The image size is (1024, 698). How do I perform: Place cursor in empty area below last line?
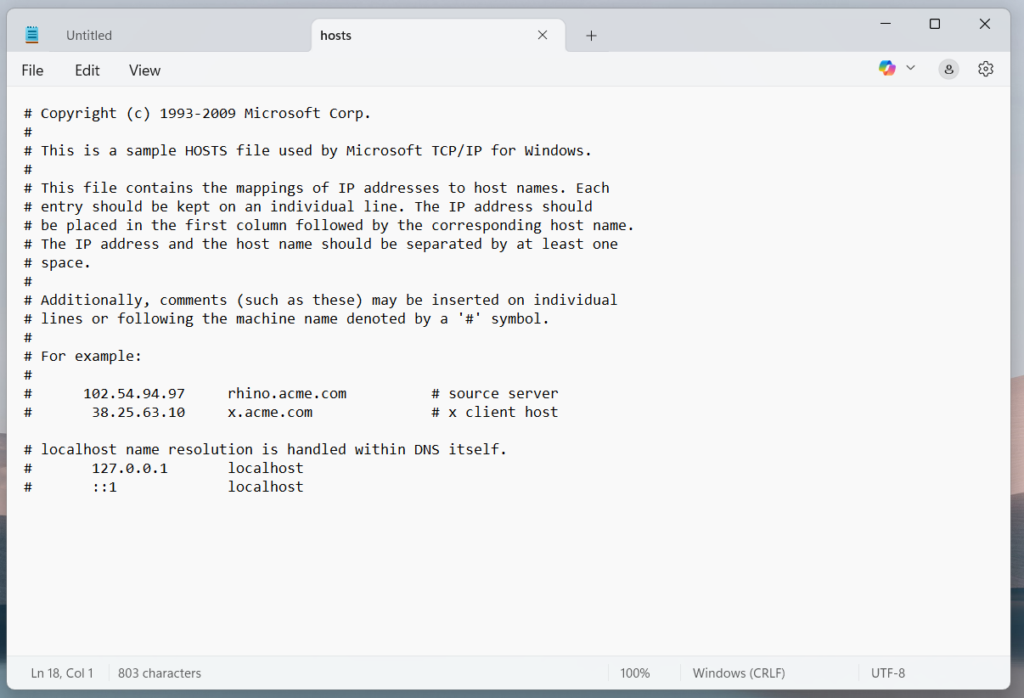tap(509, 575)
